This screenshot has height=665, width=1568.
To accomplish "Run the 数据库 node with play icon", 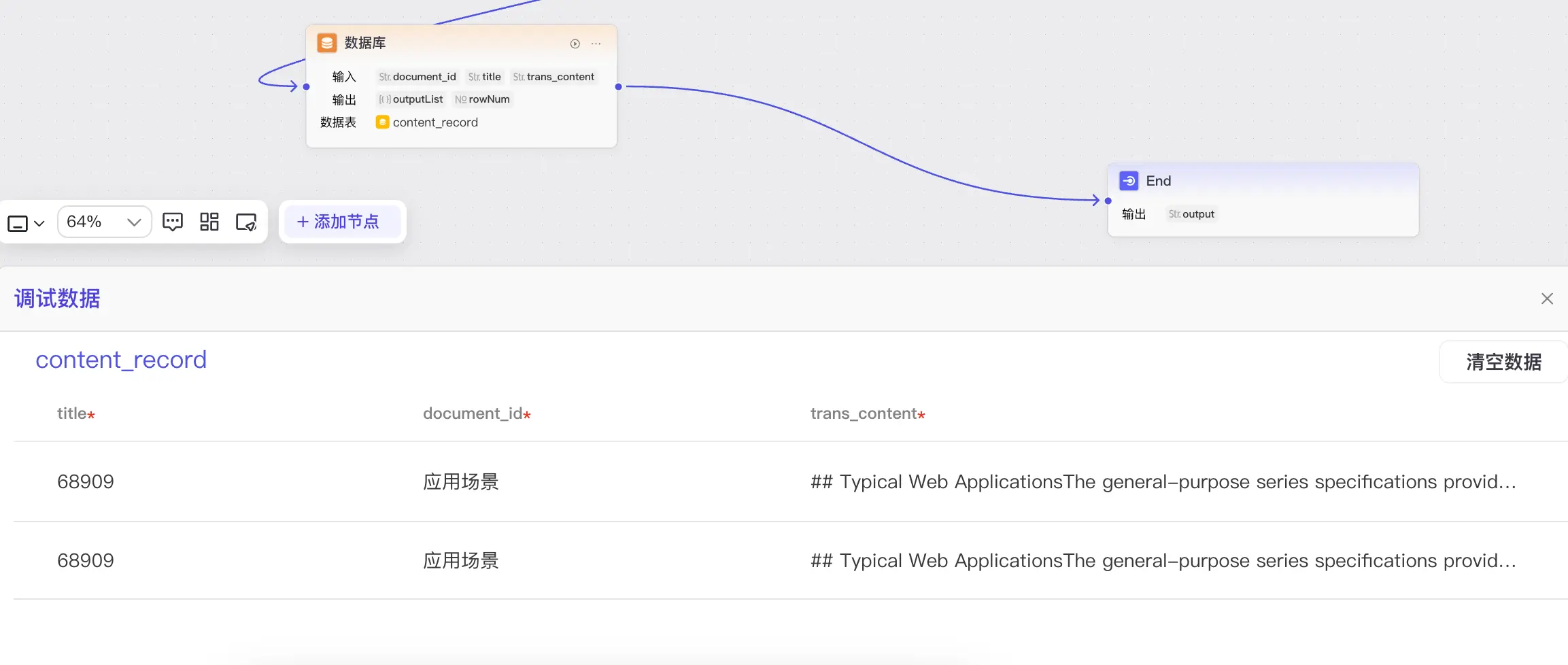I will click(575, 44).
